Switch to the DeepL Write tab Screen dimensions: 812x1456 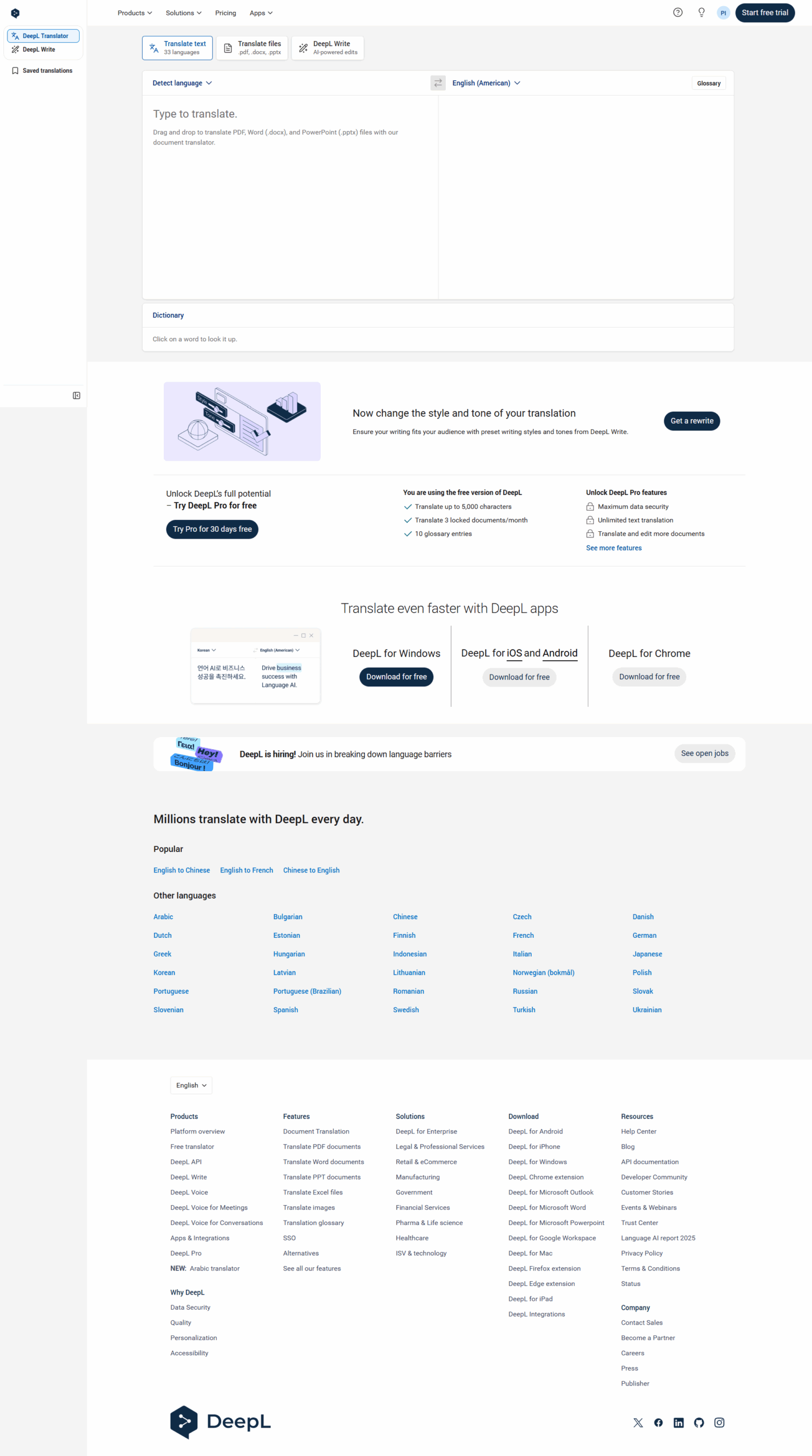[328, 48]
